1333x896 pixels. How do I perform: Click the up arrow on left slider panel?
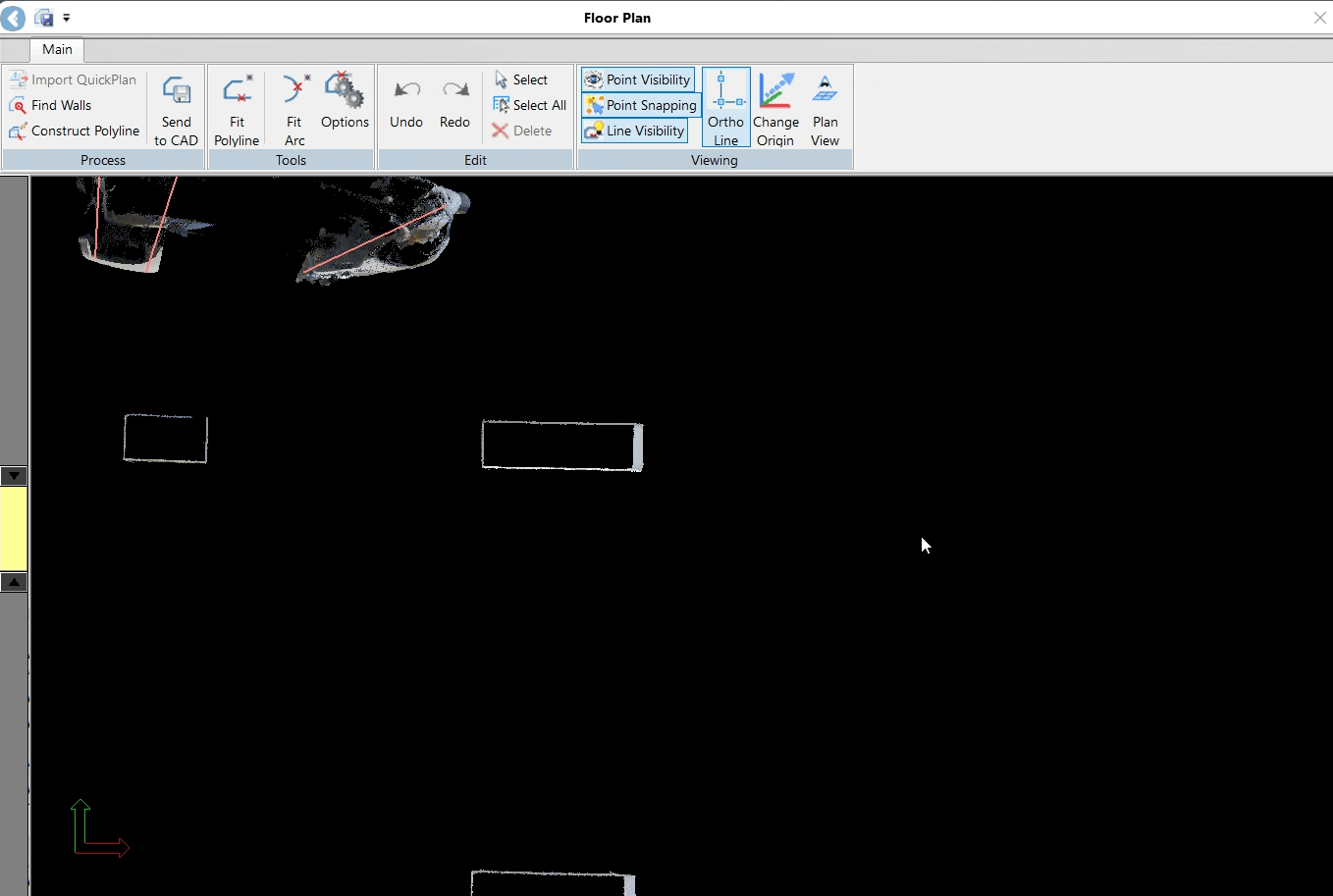pyautogui.click(x=14, y=582)
